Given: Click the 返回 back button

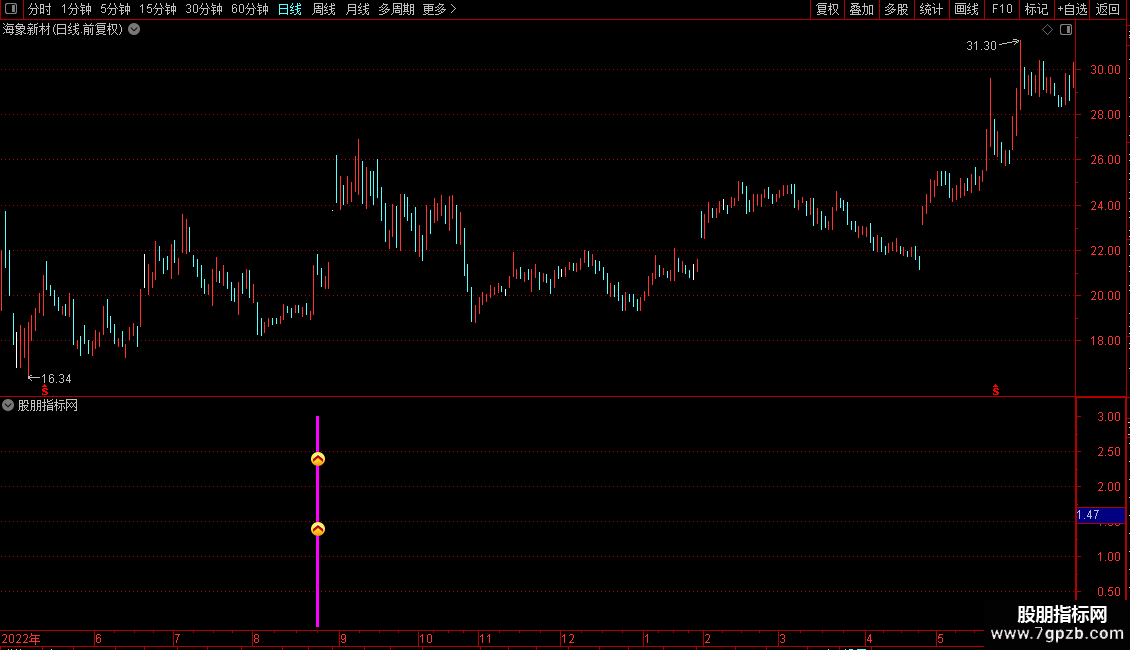Looking at the screenshot, I should 1108,9.
